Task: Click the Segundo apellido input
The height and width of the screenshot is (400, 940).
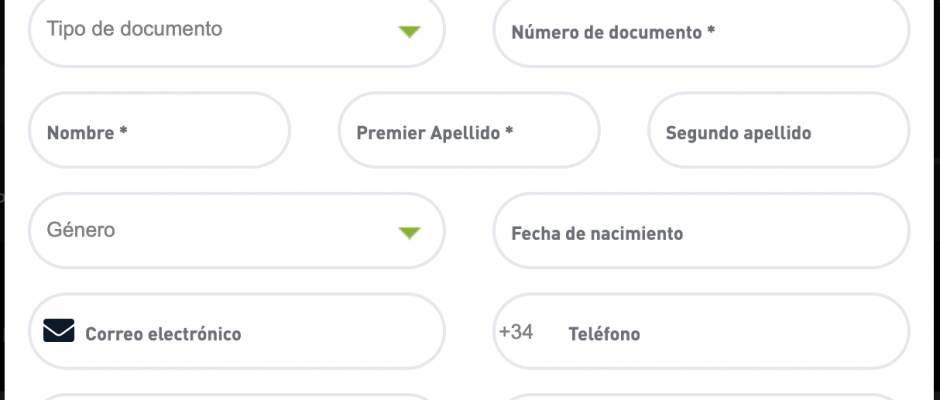Action: coord(779,130)
